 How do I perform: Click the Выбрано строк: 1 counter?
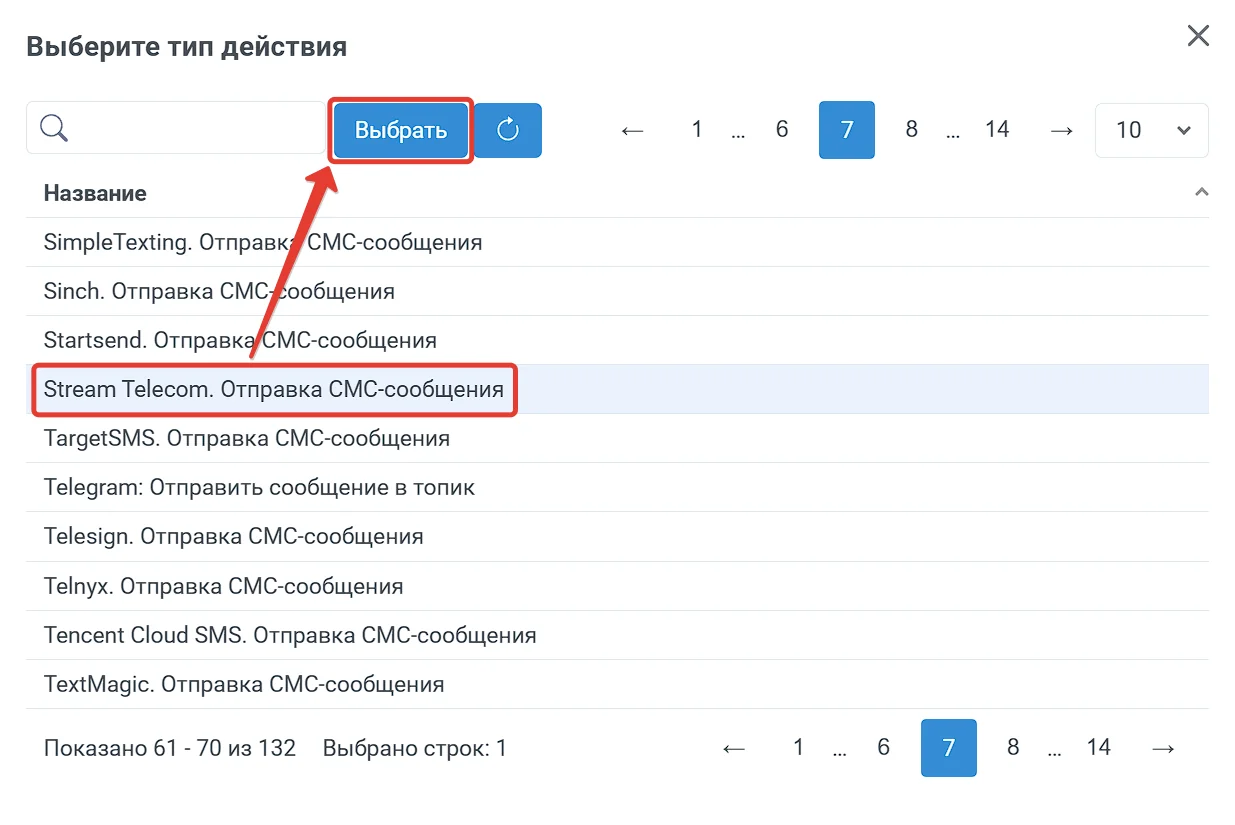(x=415, y=748)
